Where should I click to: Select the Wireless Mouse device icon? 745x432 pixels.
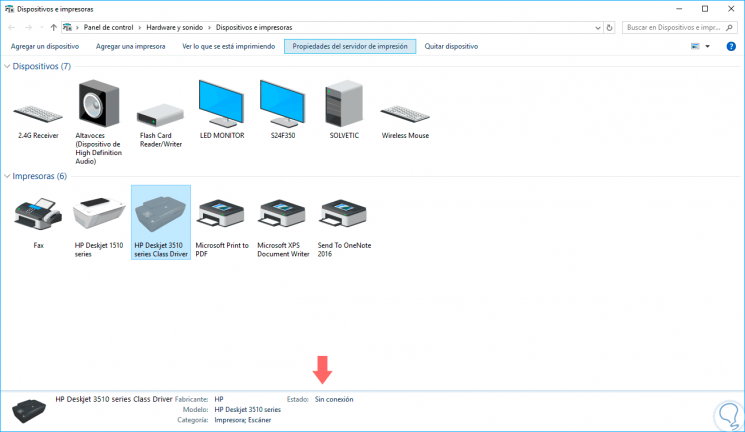(405, 114)
